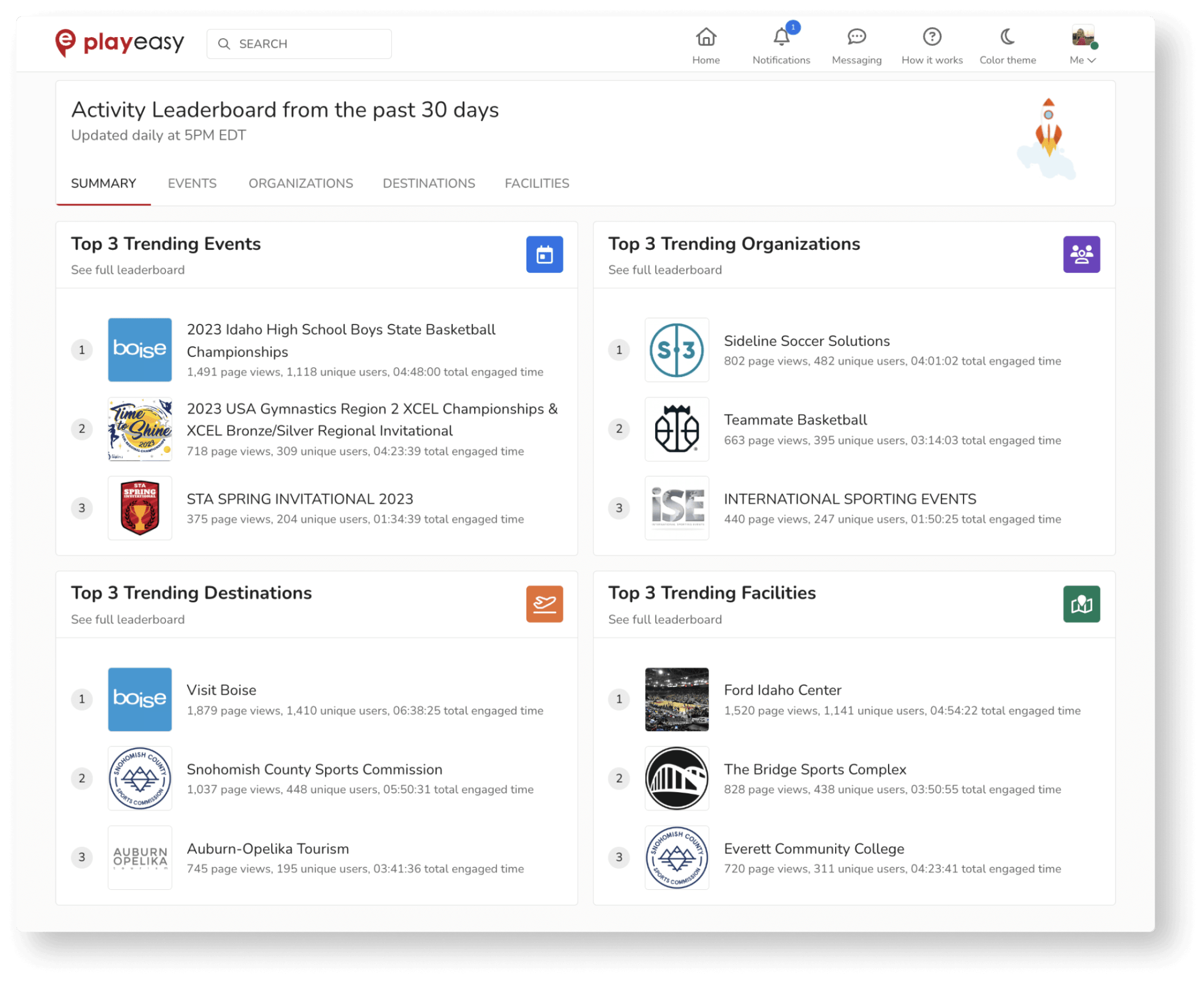1204x981 pixels.
Task: See full leaderboard under Trending Events
Action: pyautogui.click(x=128, y=270)
